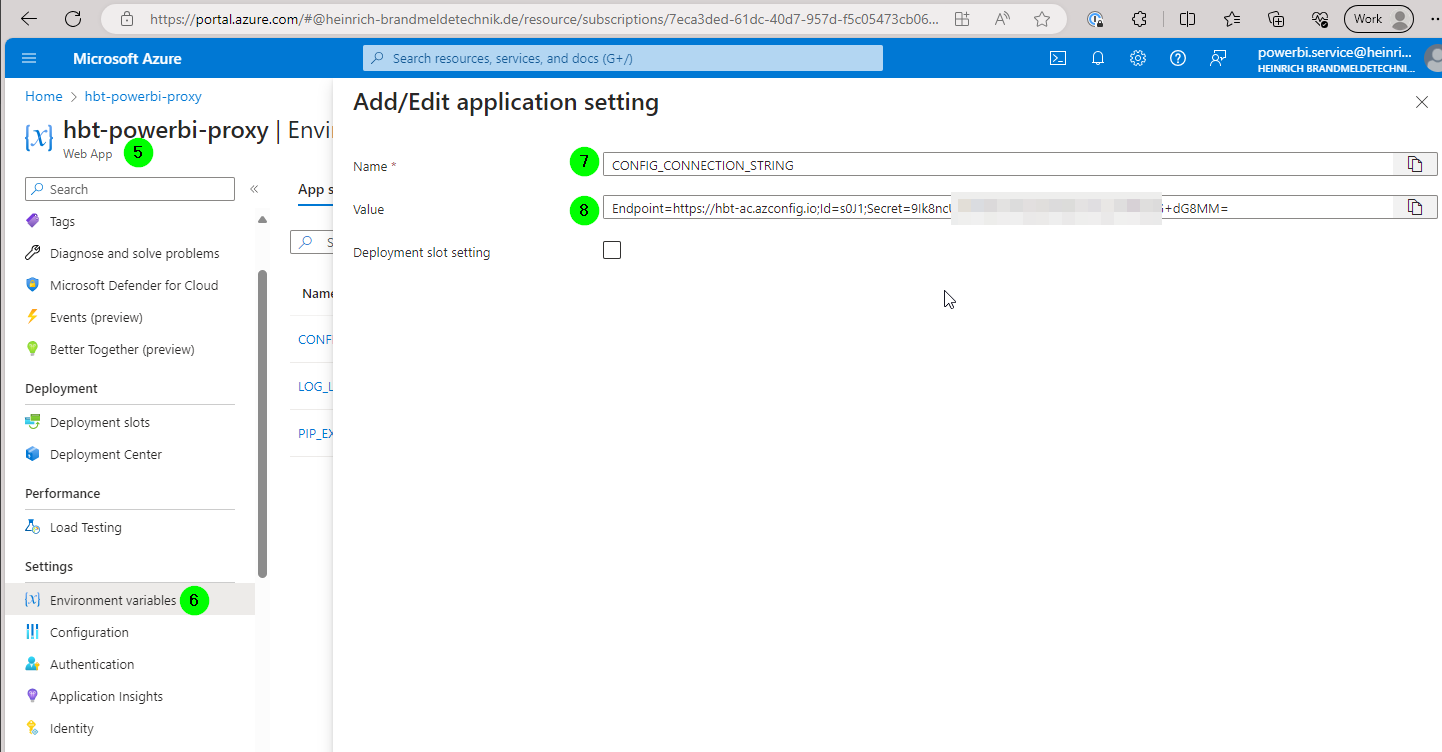This screenshot has height=752, width=1442.
Task: Click the Load Testing flask icon
Action: 32,527
